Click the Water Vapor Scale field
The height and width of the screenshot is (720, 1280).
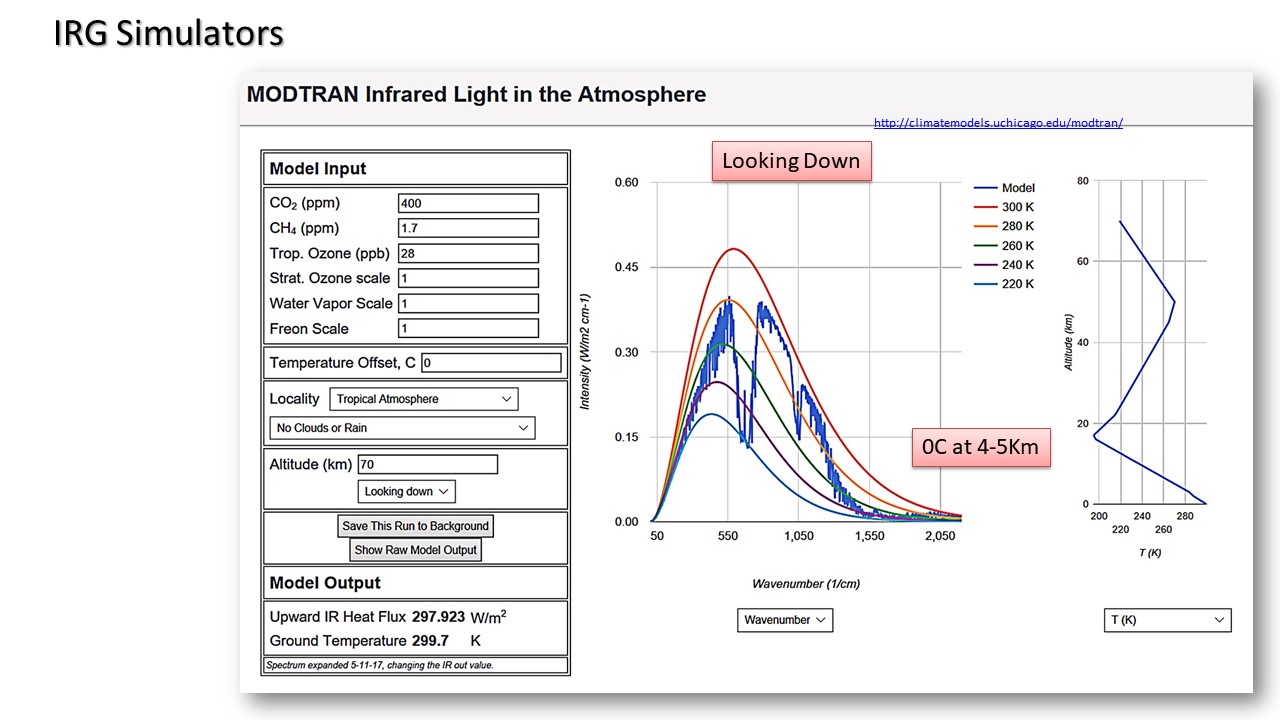coord(468,303)
